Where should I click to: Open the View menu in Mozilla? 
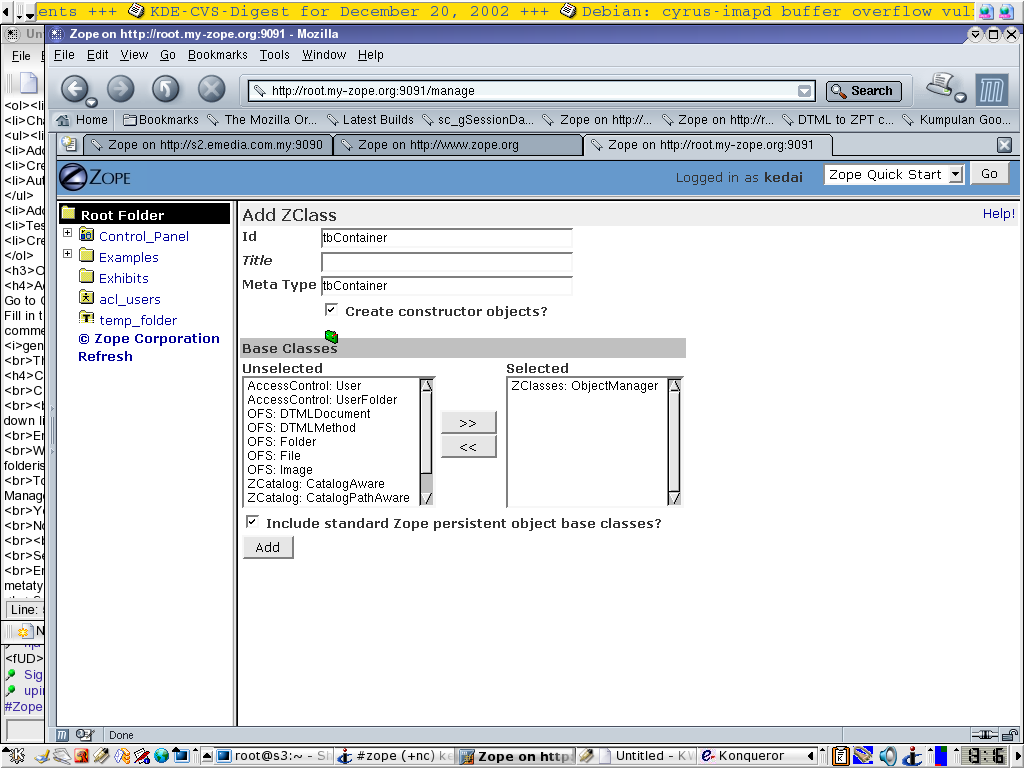point(134,55)
